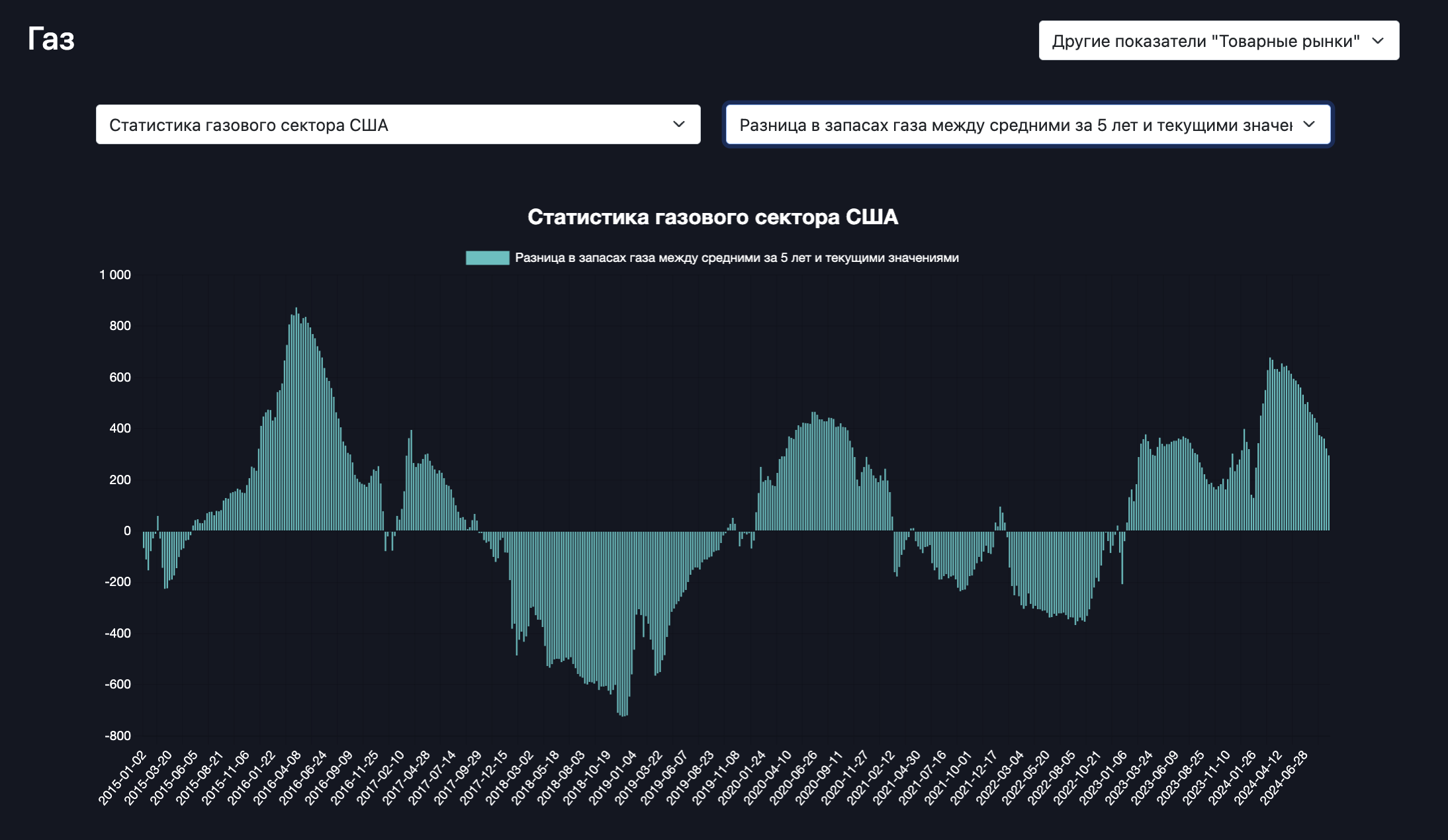Click the x-axis date 2019-11-08
The height and width of the screenshot is (840, 1448).
pos(716,778)
